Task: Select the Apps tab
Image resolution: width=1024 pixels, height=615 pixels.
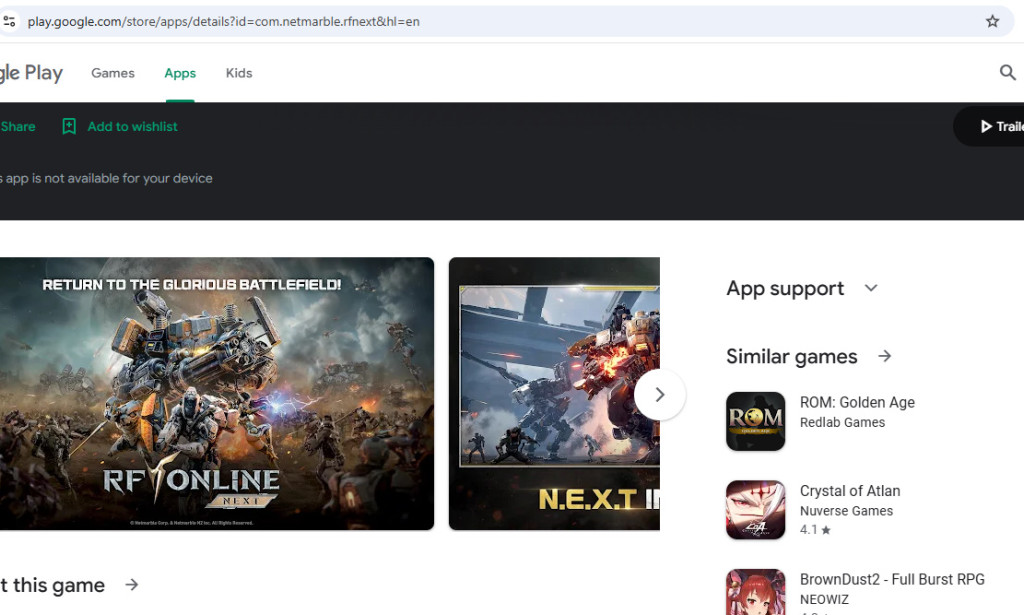Action: tap(180, 73)
